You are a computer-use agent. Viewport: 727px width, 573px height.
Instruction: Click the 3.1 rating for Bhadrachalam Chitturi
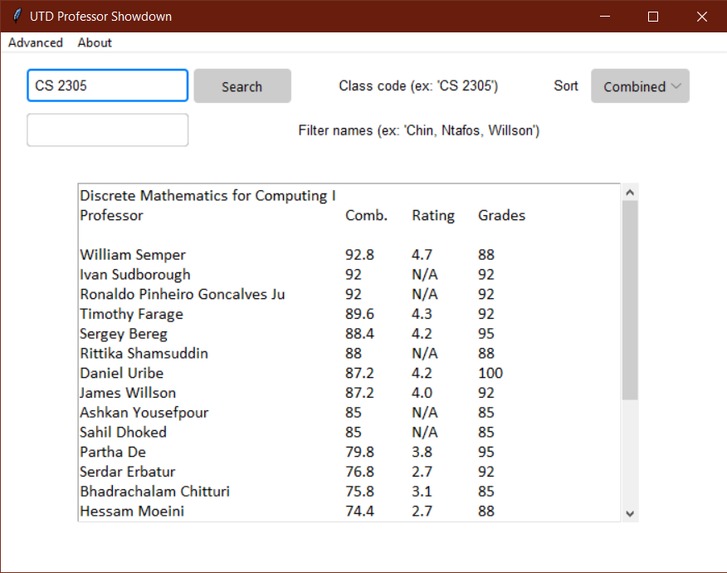tap(422, 491)
